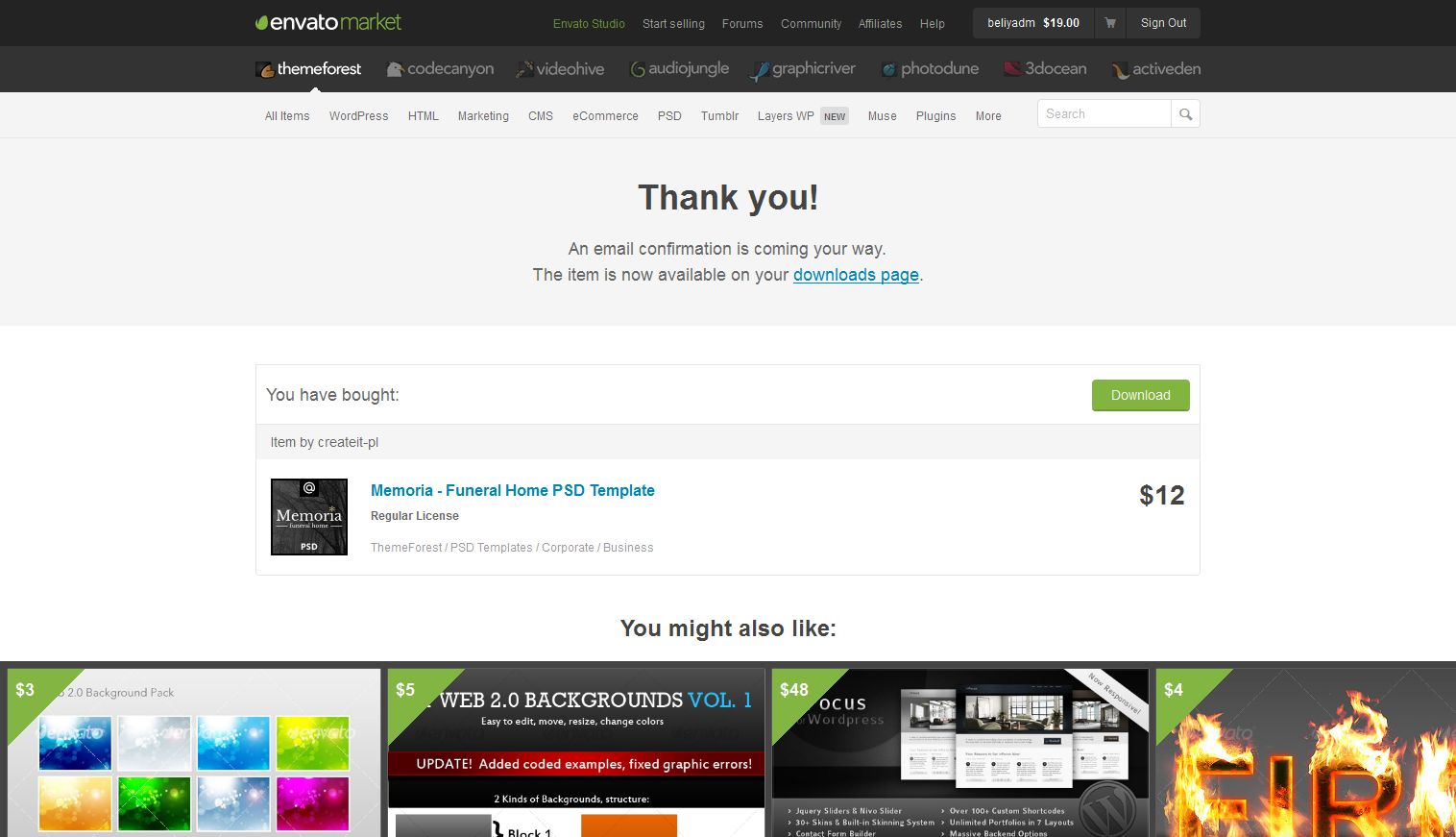Click the PSD Templates breadcrumb link

[x=492, y=548]
